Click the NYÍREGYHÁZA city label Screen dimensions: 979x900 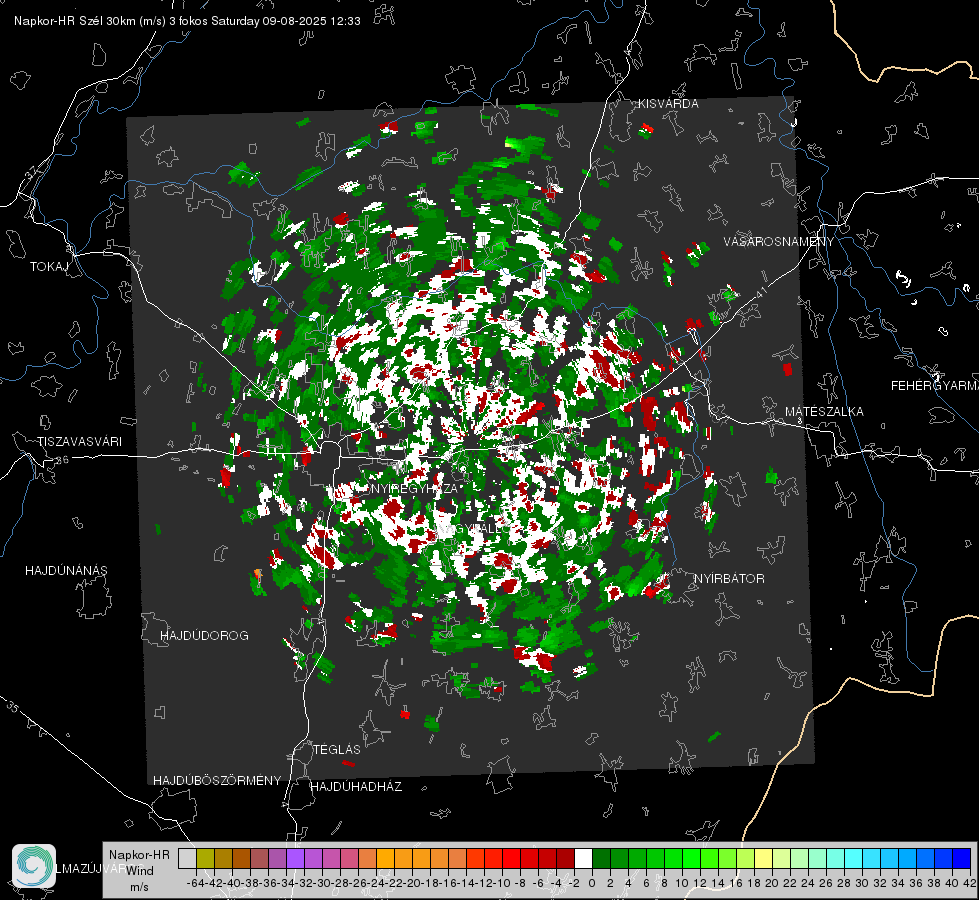(x=415, y=488)
